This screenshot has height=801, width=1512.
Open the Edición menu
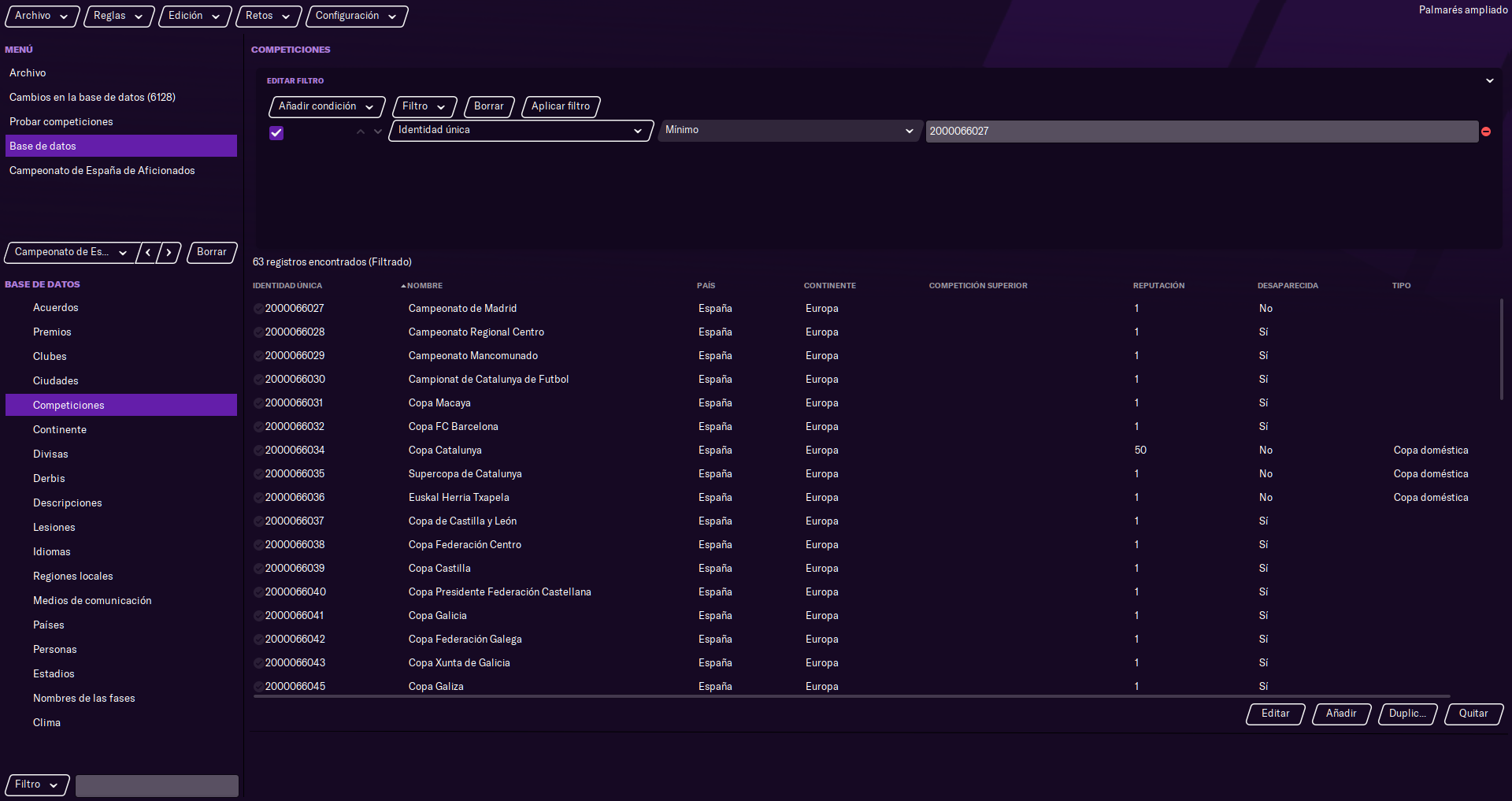point(195,16)
